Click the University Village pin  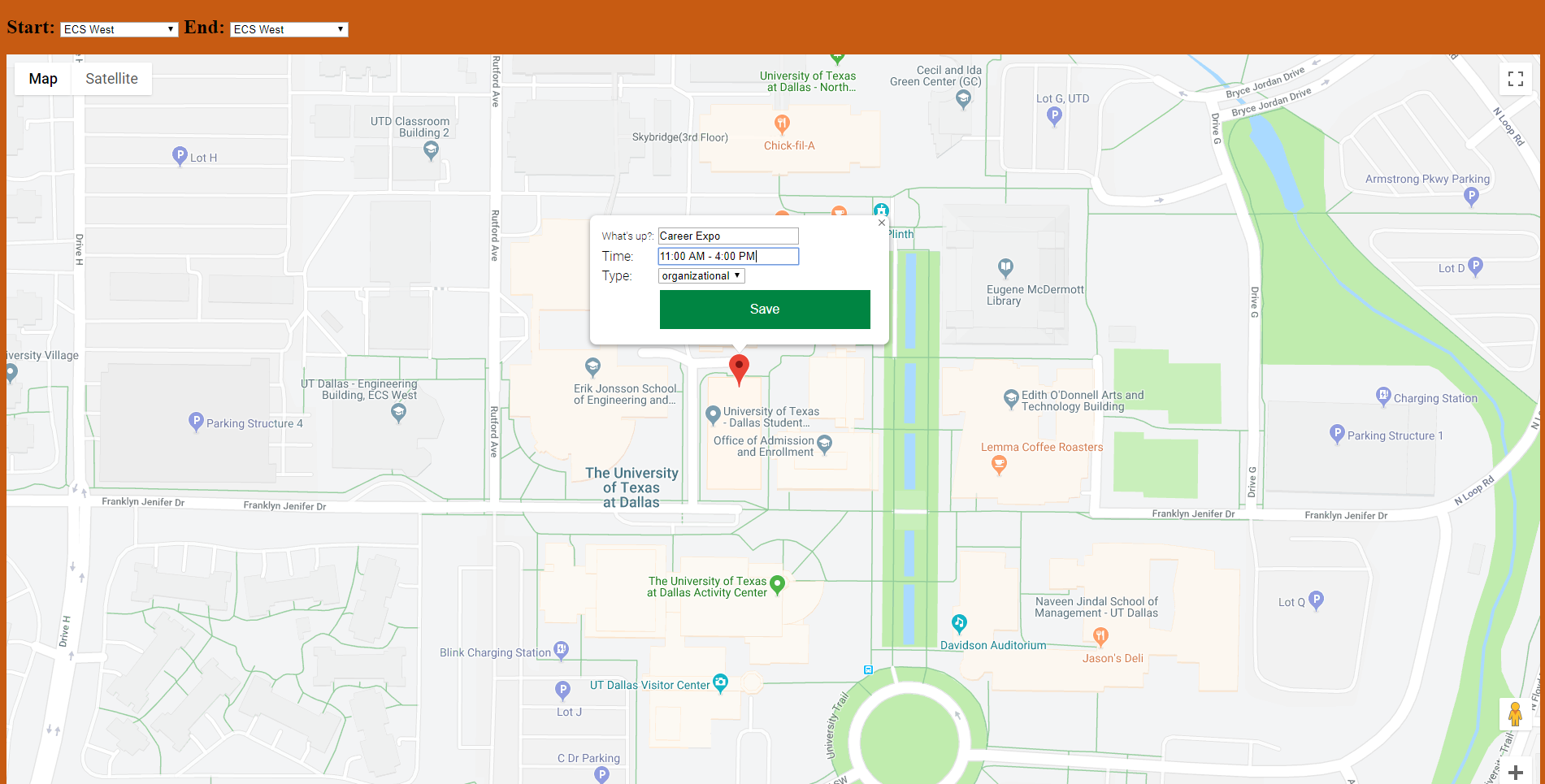click(x=11, y=374)
